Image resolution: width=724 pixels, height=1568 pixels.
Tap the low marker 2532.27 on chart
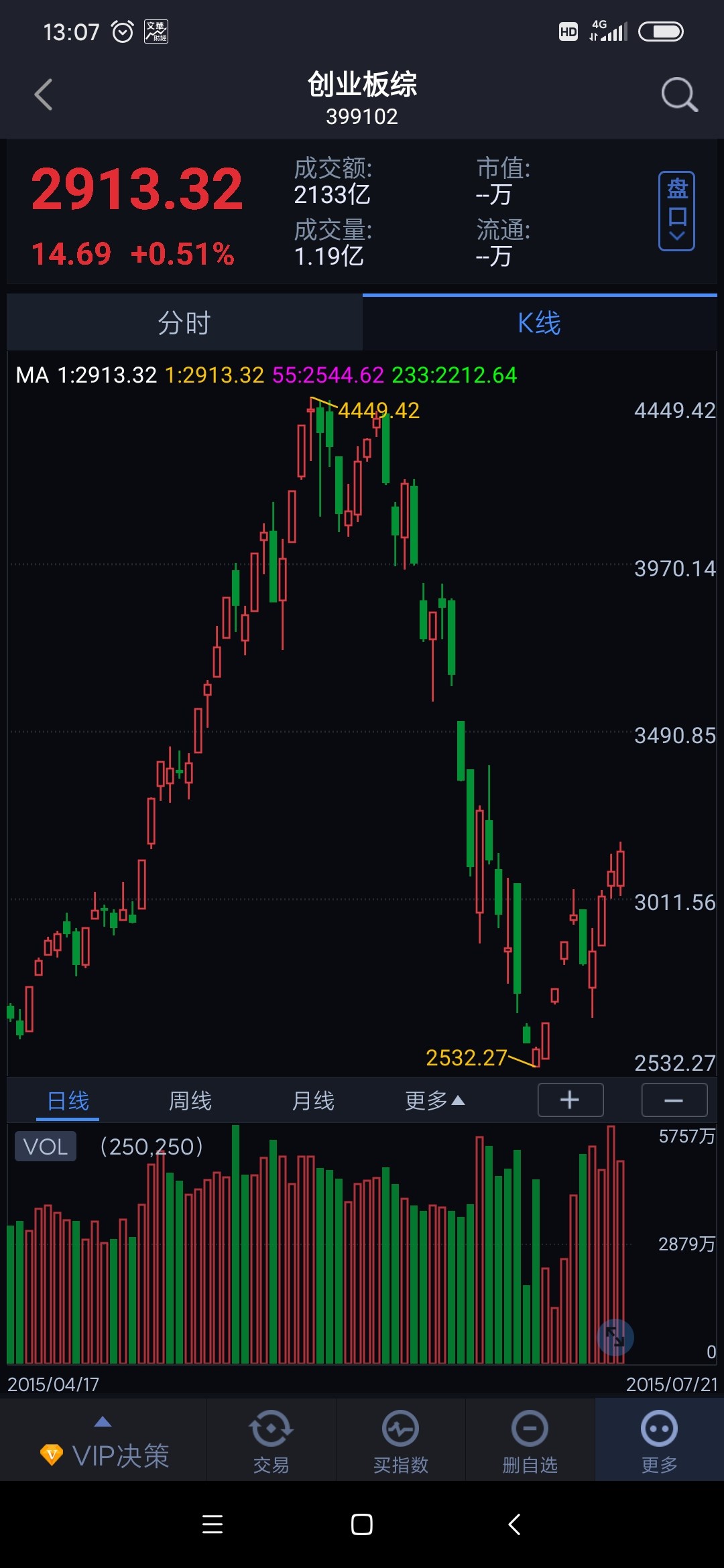point(467,1057)
